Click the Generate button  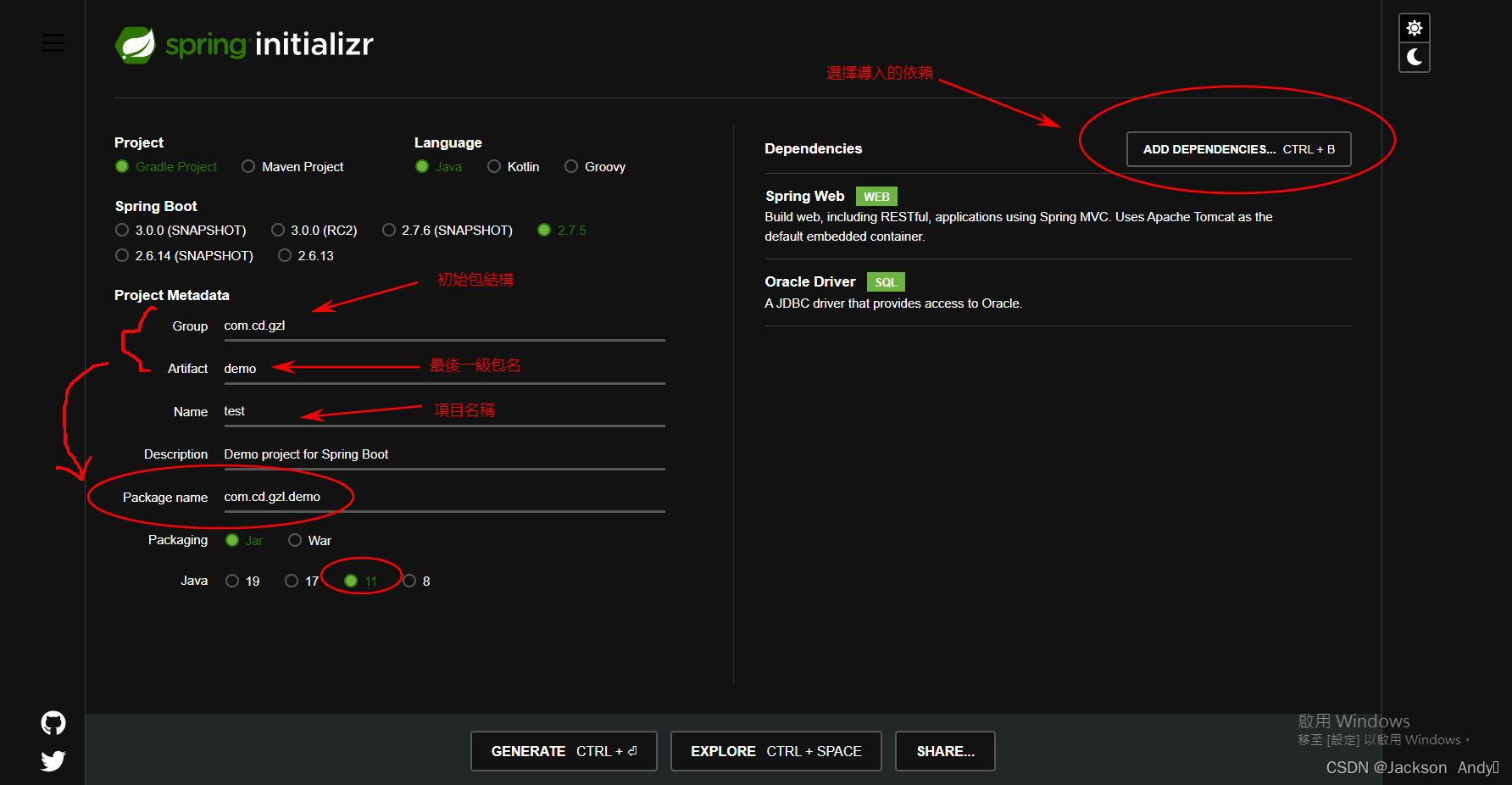pos(564,751)
